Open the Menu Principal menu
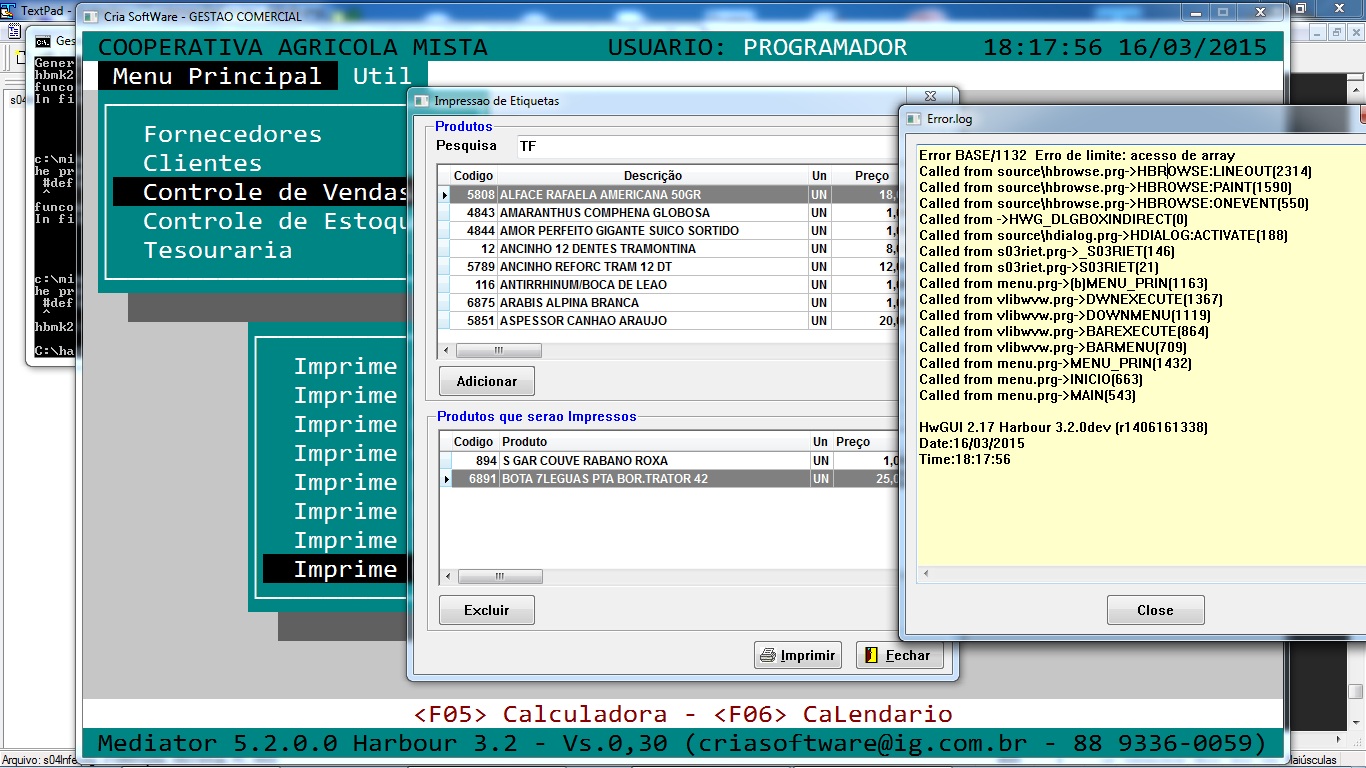 217,77
